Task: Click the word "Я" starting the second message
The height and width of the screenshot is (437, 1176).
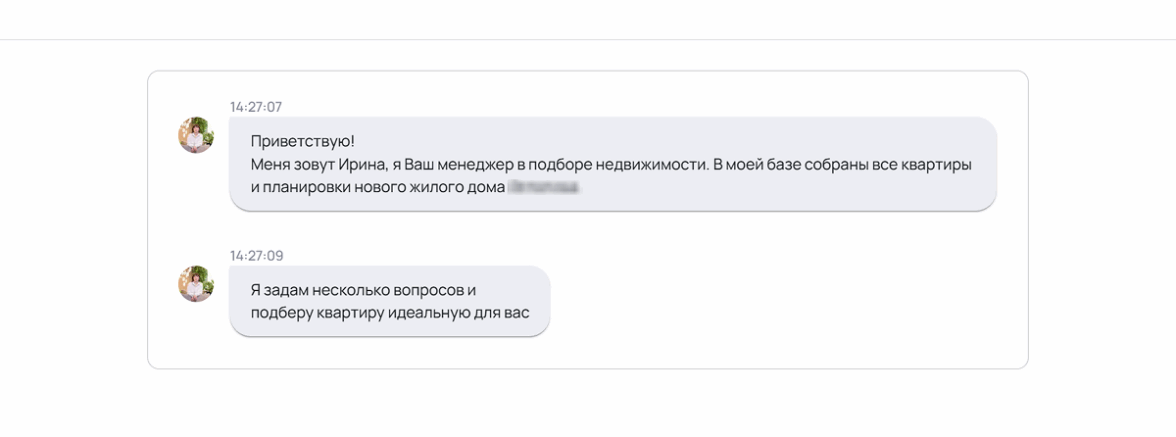Action: click(x=256, y=290)
